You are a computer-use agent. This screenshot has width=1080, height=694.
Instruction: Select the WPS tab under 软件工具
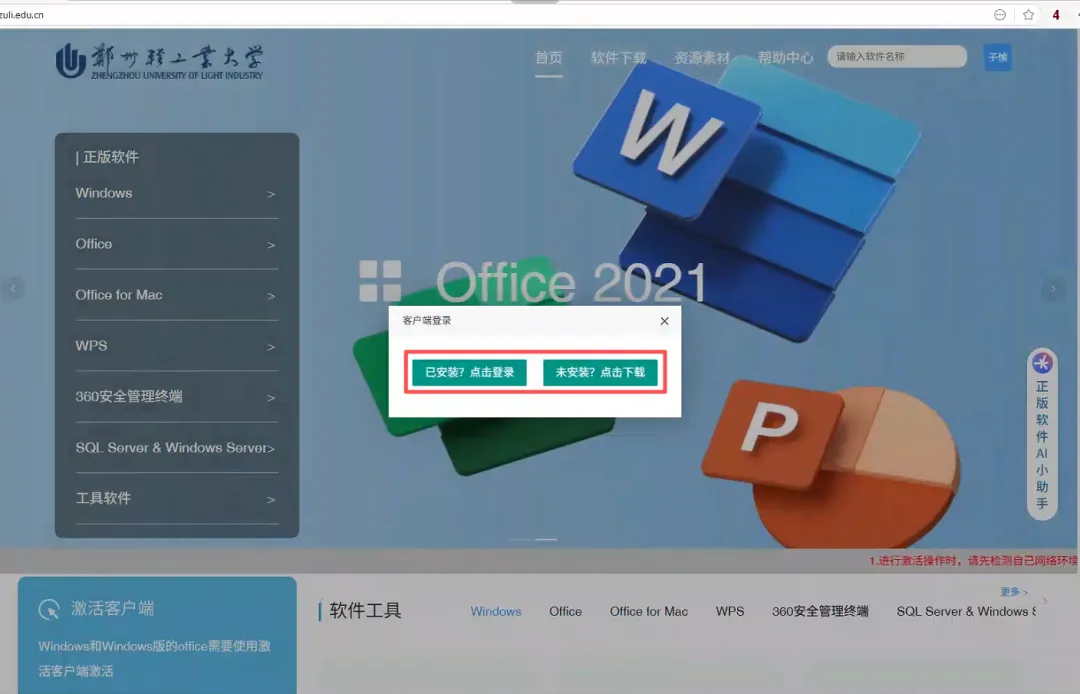point(730,611)
